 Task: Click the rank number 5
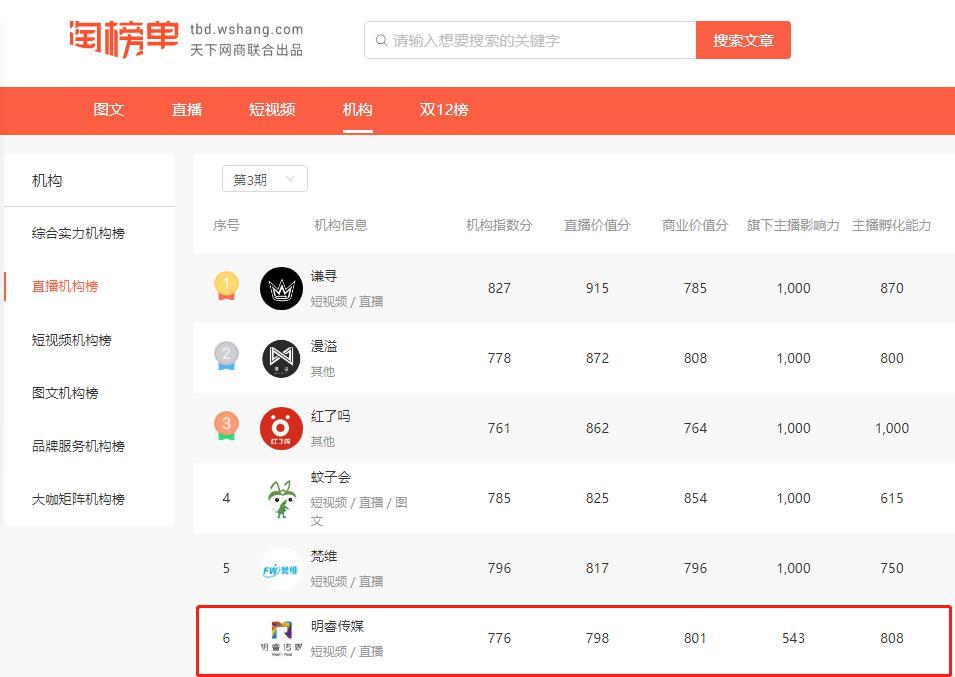pyautogui.click(x=227, y=569)
